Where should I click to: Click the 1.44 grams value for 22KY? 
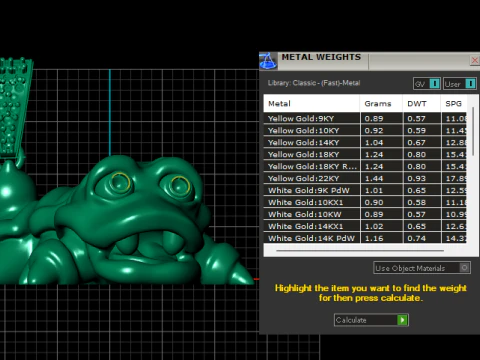pyautogui.click(x=374, y=179)
